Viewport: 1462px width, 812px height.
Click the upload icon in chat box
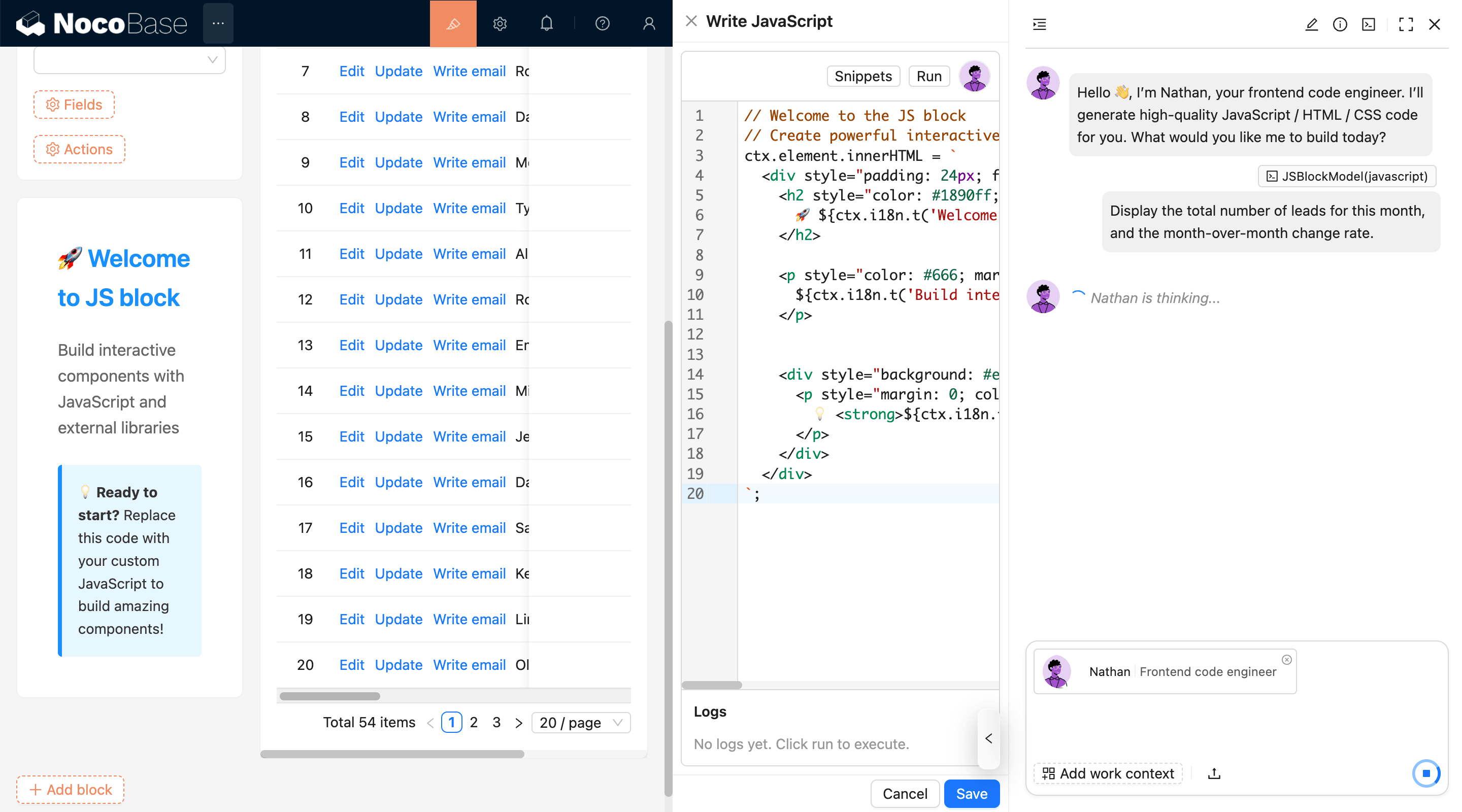pyautogui.click(x=1214, y=773)
